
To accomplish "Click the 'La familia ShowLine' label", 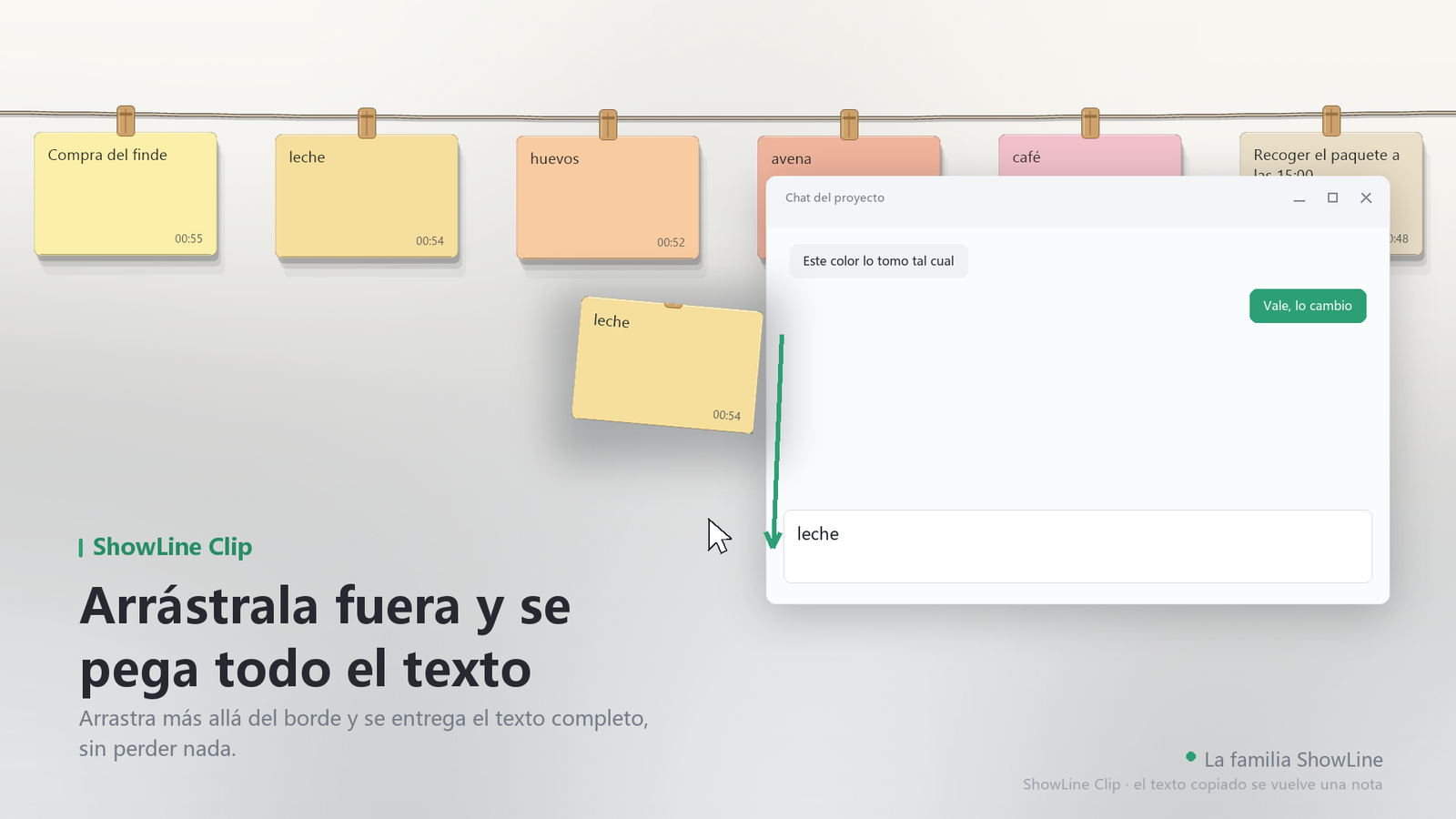I will pyautogui.click(x=1293, y=760).
